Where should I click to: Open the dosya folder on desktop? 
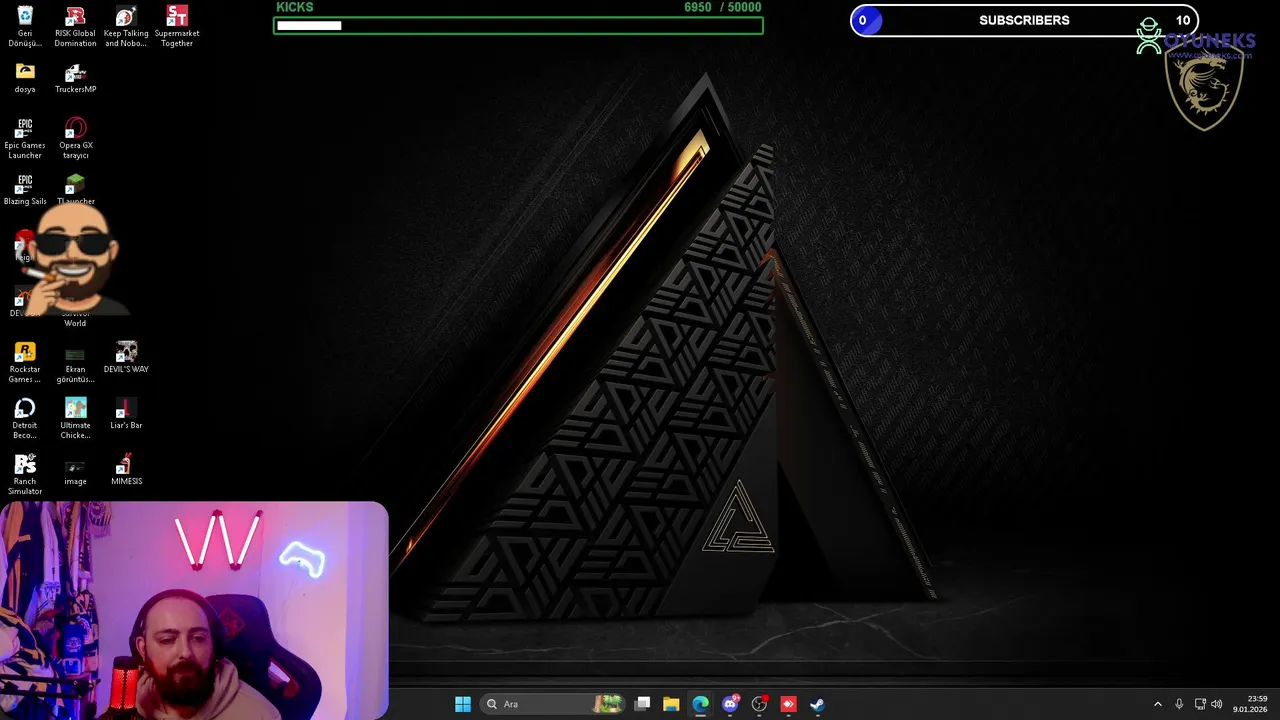(25, 78)
